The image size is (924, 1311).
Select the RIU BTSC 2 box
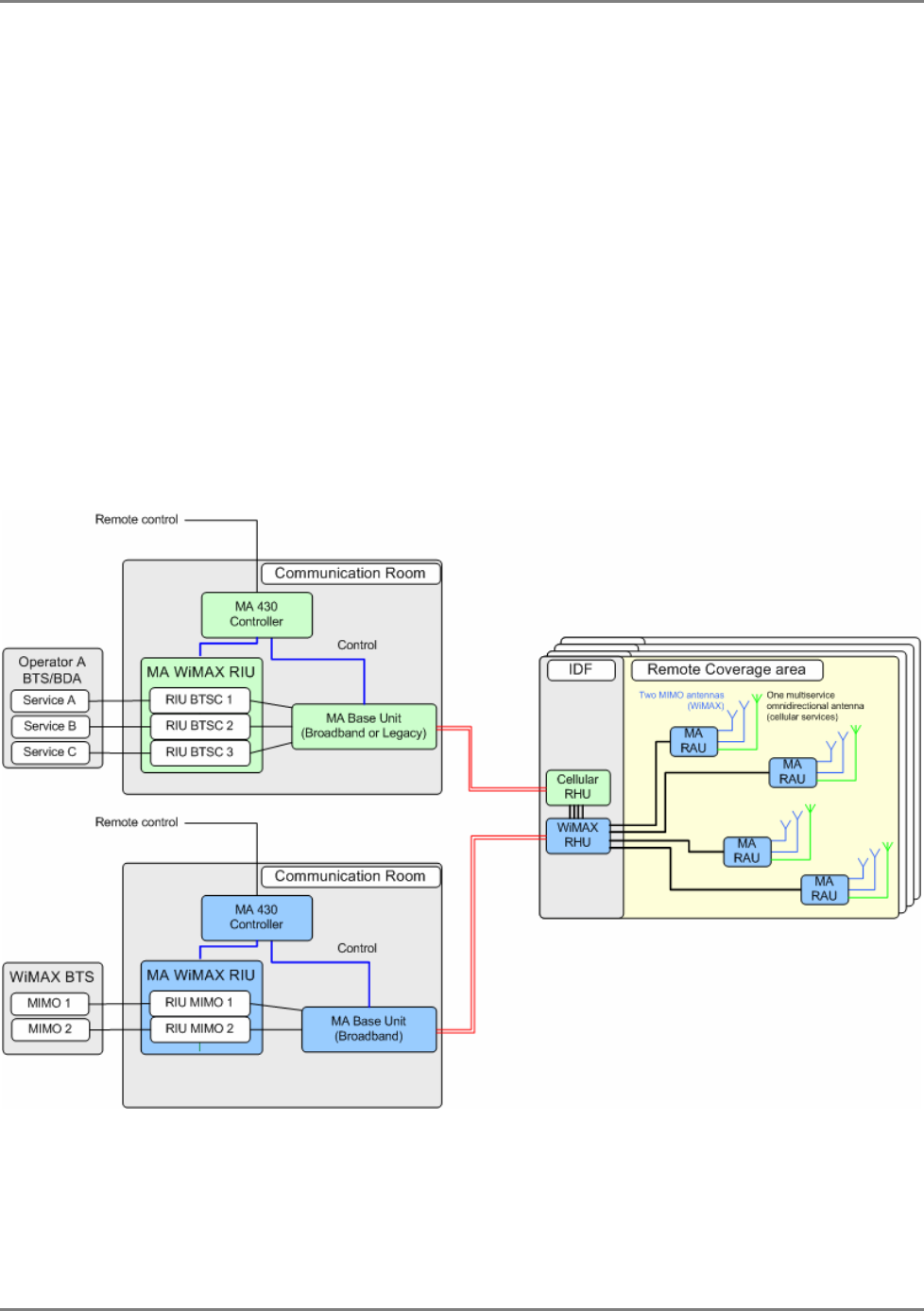[200, 726]
